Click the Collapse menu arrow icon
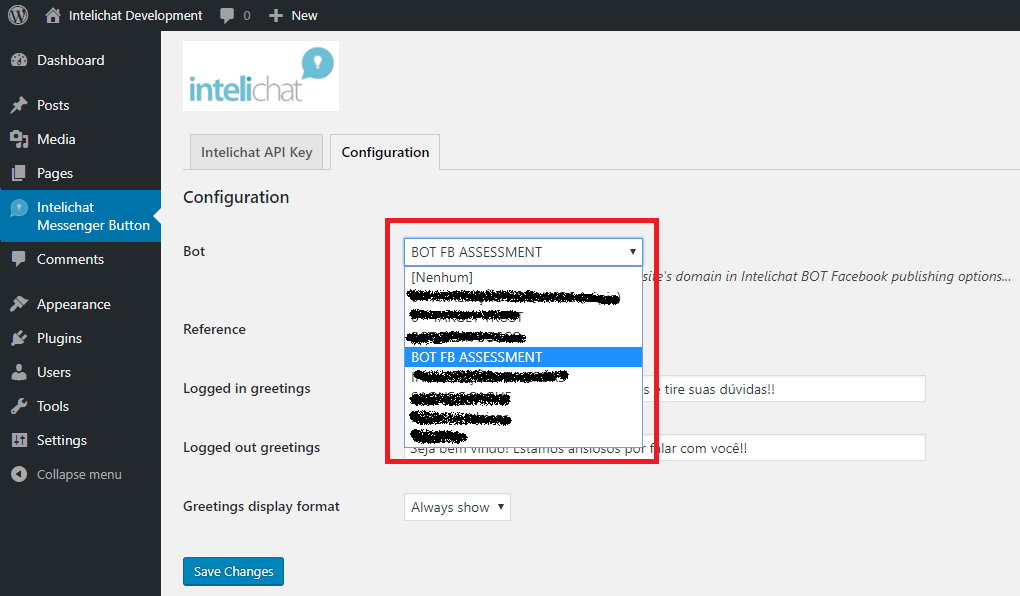Viewport: 1020px width, 596px height. (x=19, y=474)
